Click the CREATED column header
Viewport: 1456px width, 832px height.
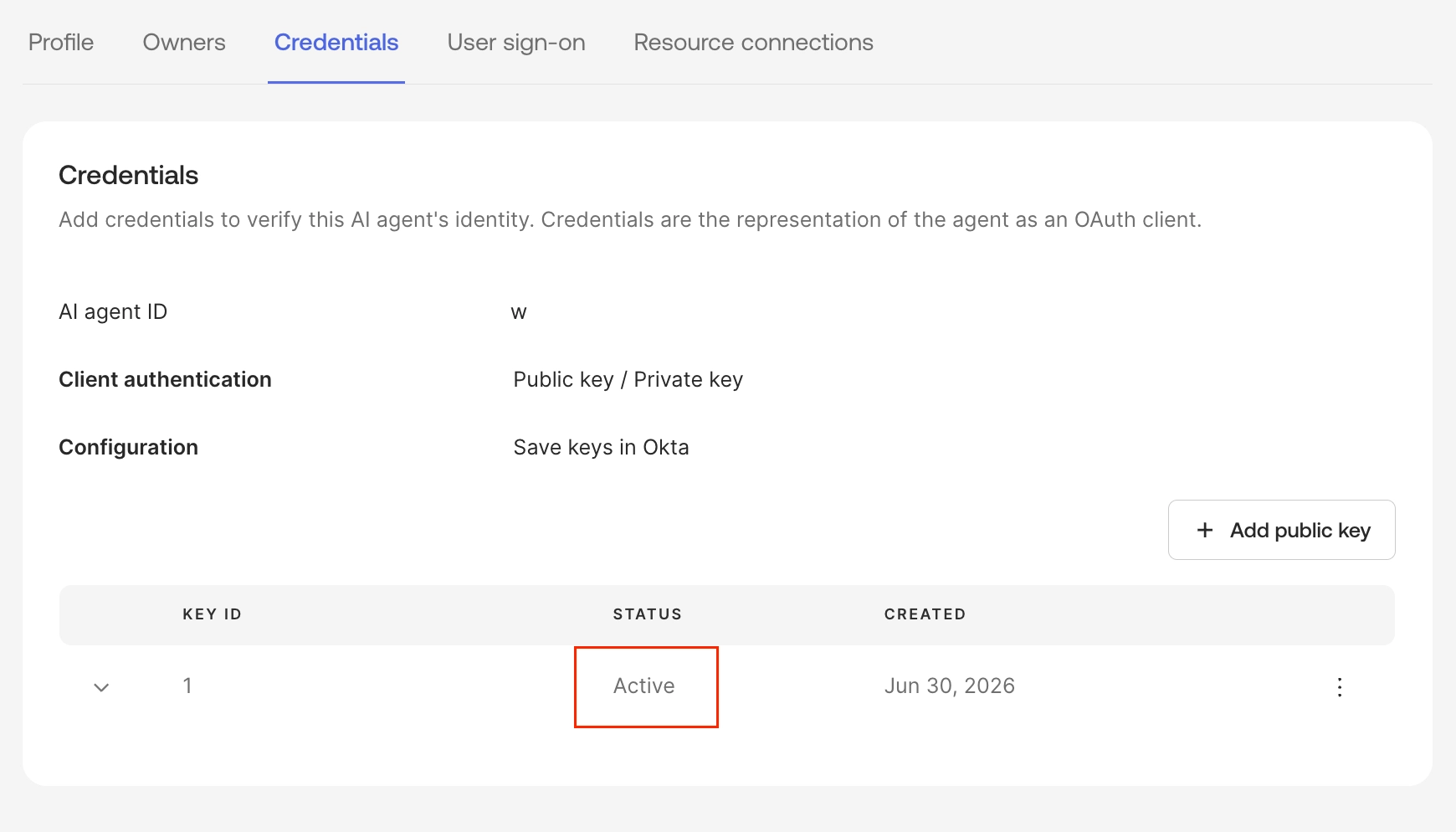(x=925, y=614)
